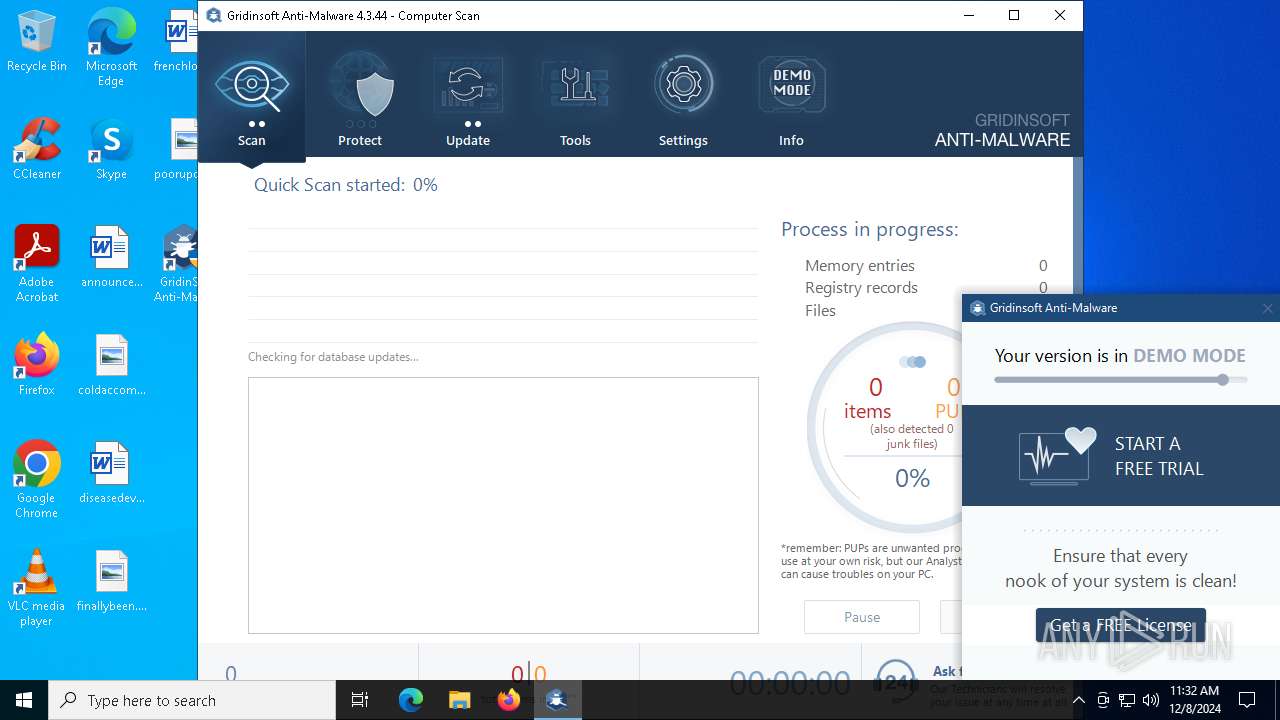Screen dimensions: 1280x720
Task: Open Recycle Bin on desktop
Action: point(37,42)
